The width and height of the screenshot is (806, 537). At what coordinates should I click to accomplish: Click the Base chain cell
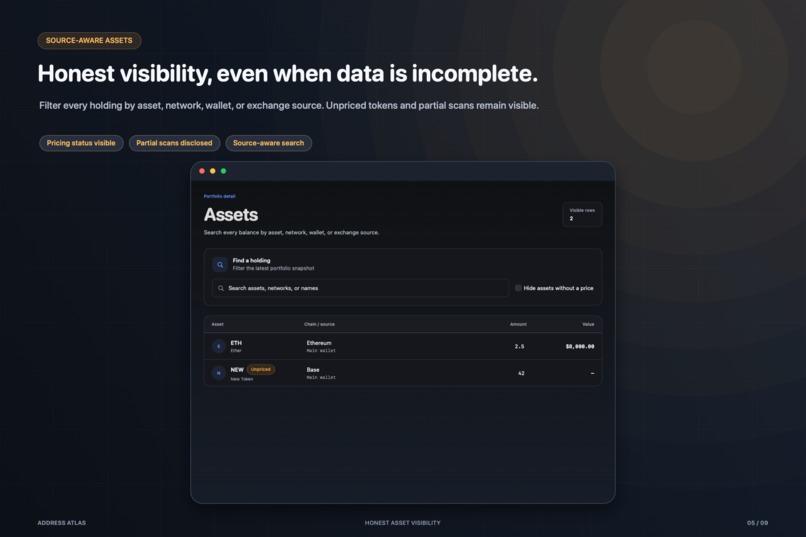[313, 369]
